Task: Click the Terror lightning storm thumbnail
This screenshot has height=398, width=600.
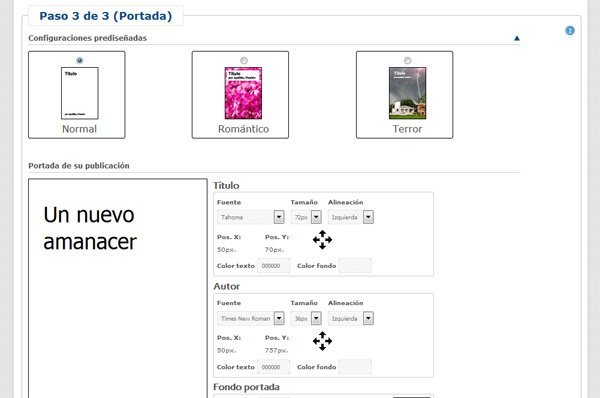Action: [x=407, y=93]
